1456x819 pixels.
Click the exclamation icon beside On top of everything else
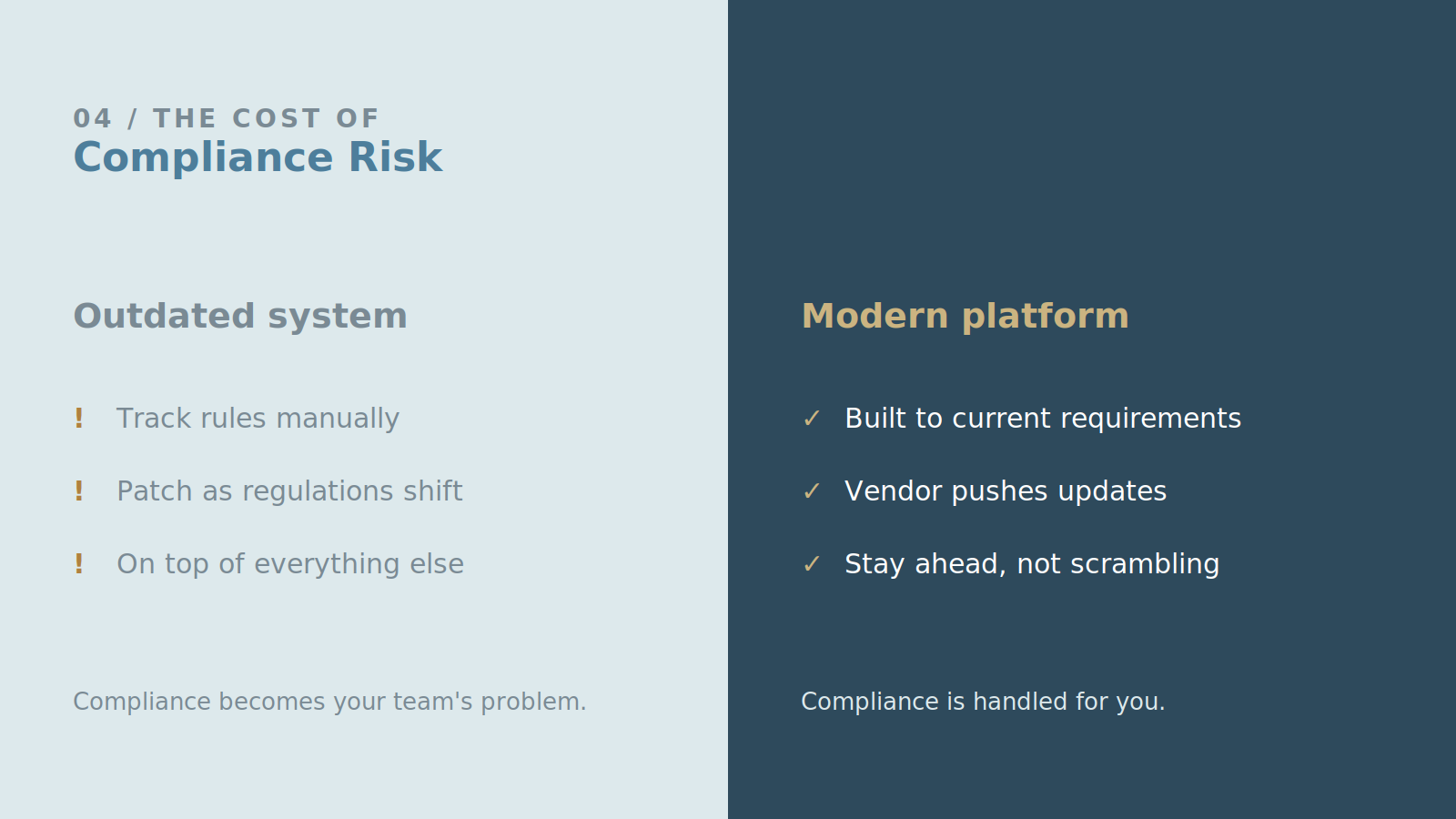coord(79,564)
